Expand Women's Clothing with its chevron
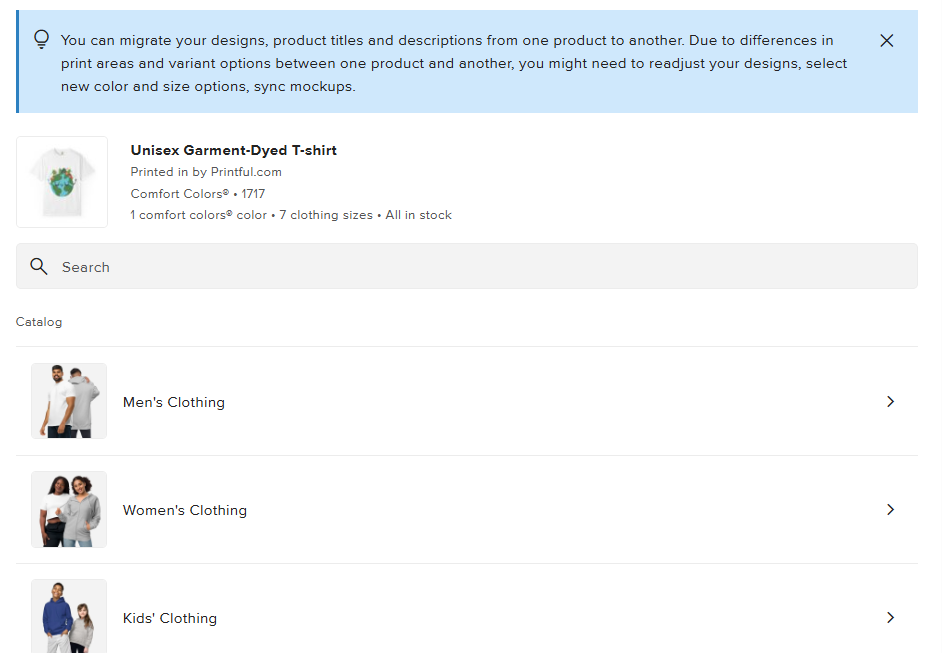Image resolution: width=942 pixels, height=653 pixels. pos(890,509)
